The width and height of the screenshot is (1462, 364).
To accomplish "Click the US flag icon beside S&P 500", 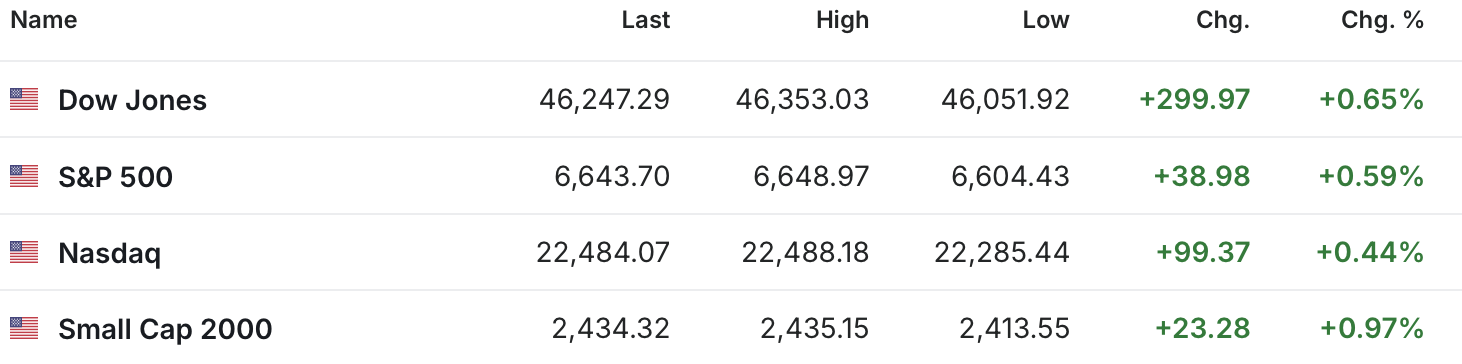I will [x=24, y=176].
